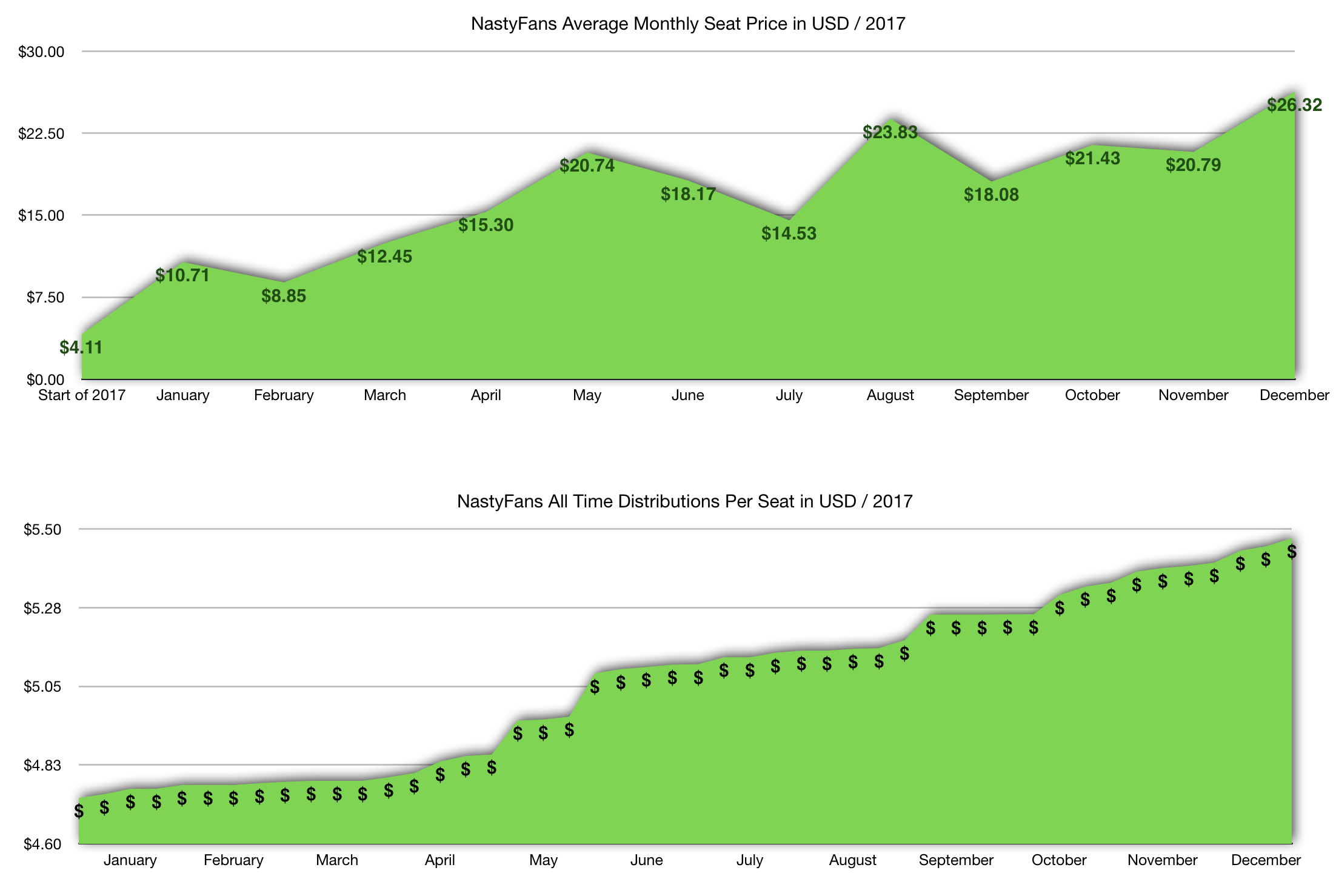Select top chart's November axis label
1336x896 pixels.
coord(1193,395)
